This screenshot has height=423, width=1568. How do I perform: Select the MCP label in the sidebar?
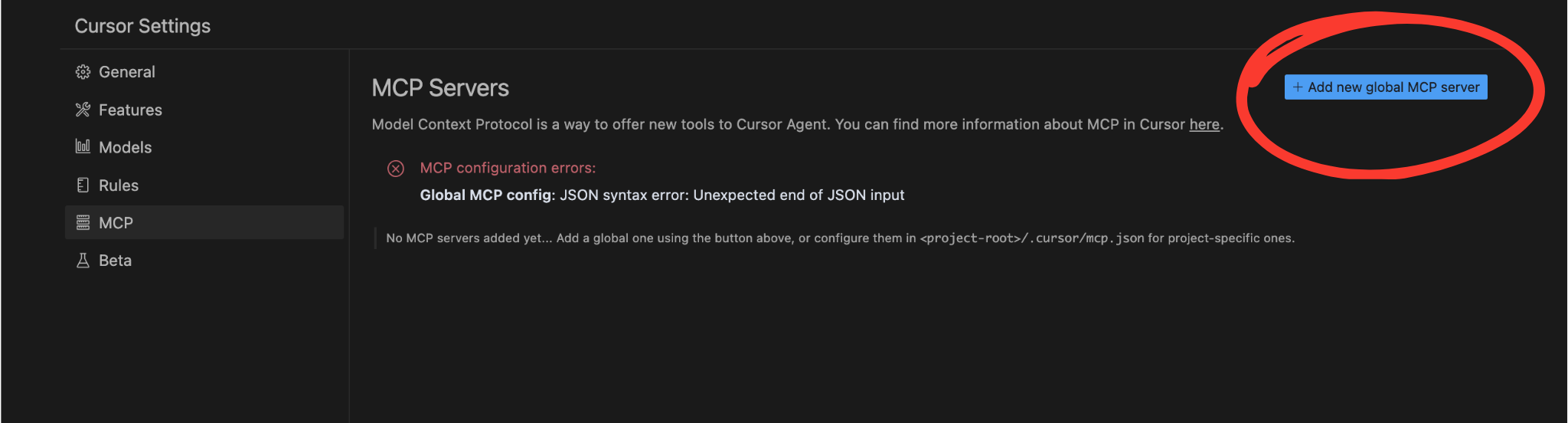point(116,223)
